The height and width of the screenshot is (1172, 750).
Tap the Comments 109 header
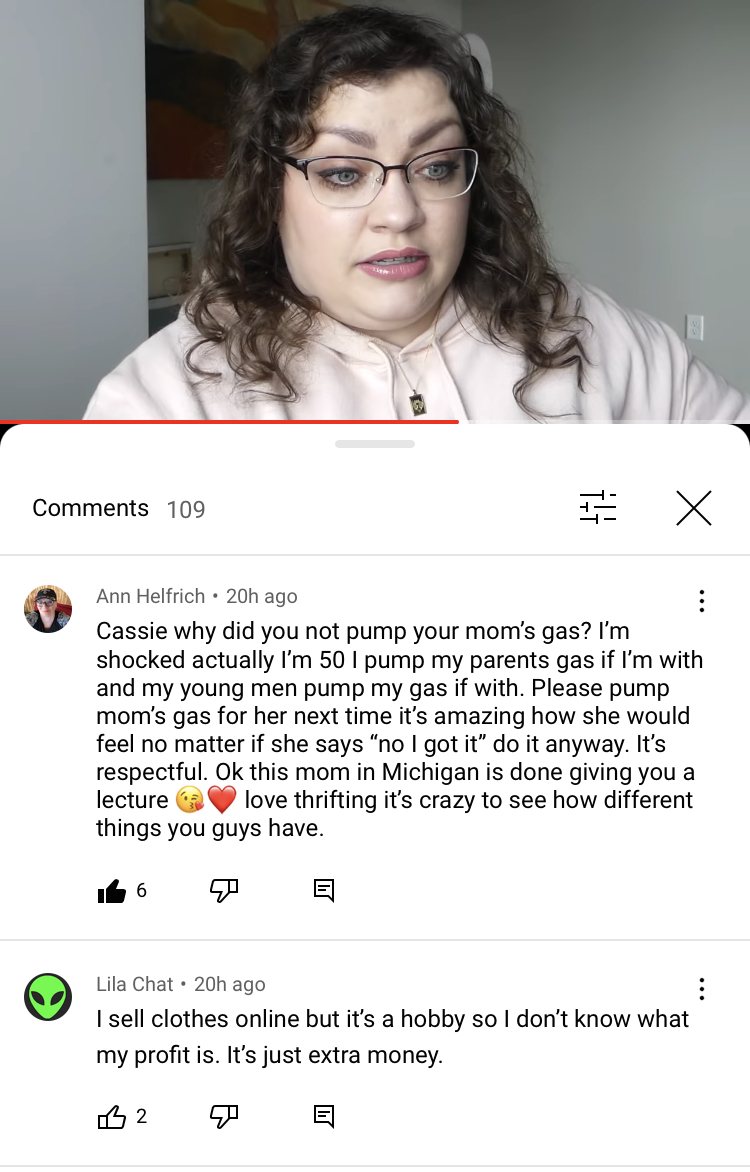[x=118, y=508]
